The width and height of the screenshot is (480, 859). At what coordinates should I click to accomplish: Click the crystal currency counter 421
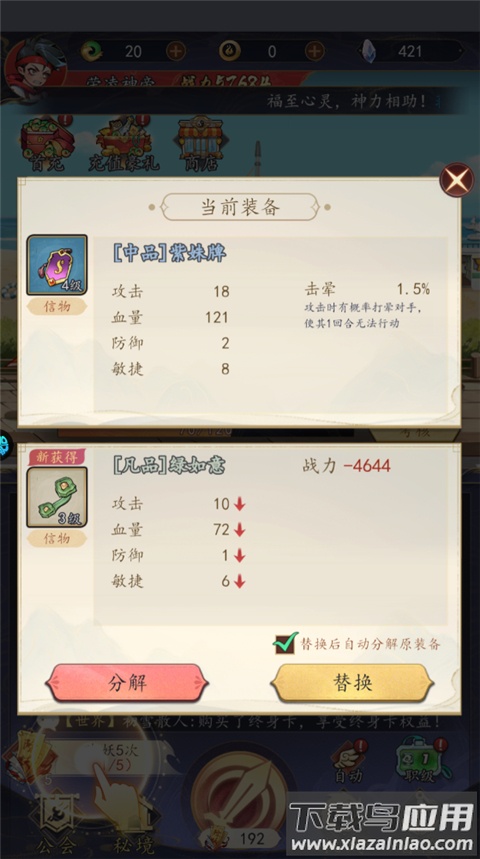[411, 52]
